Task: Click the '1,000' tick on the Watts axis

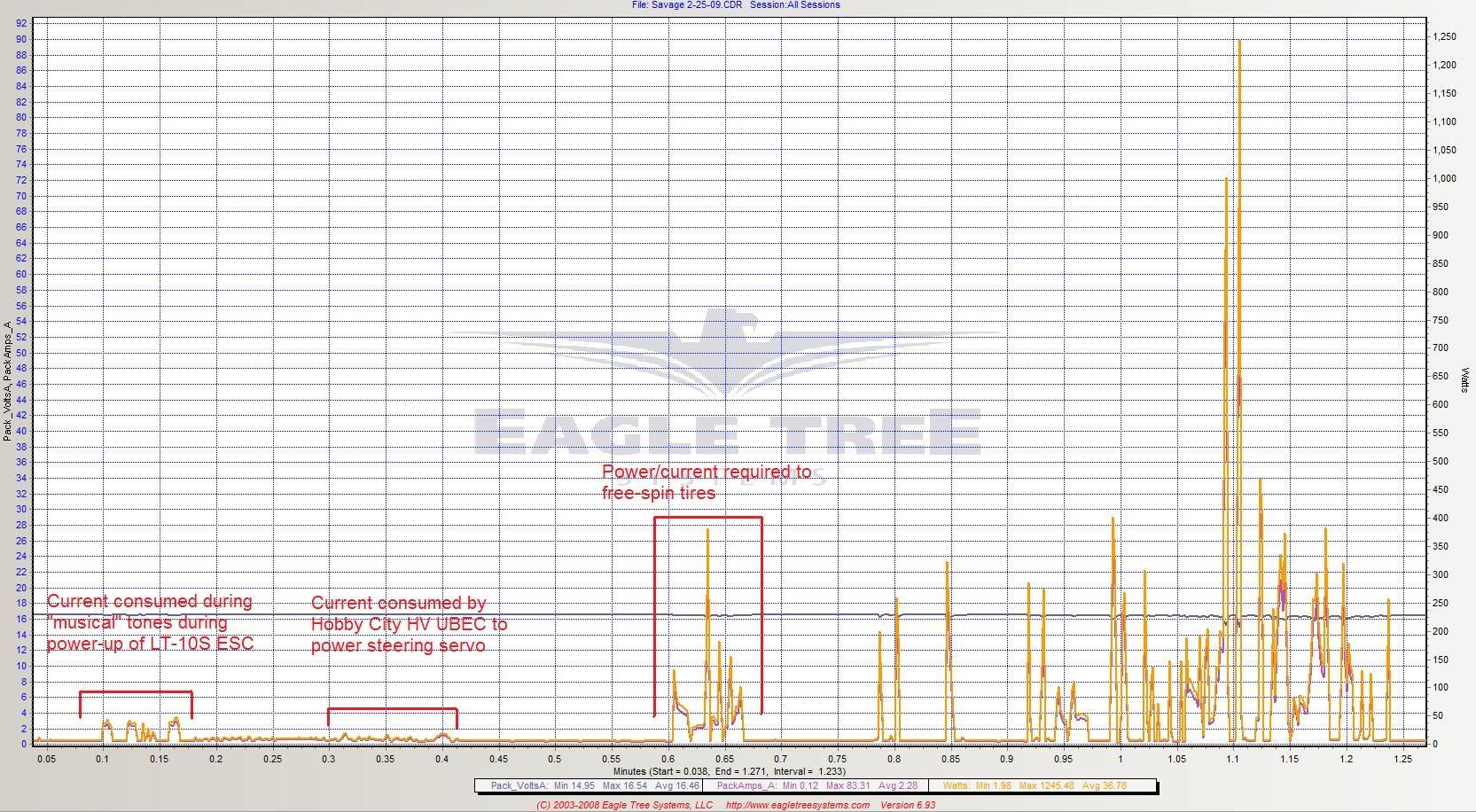Action: 1444,178
